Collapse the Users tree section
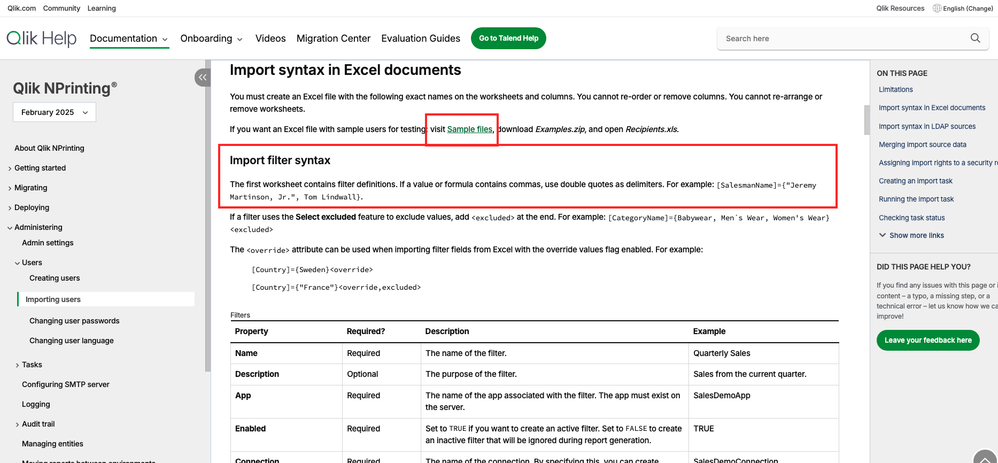The height and width of the screenshot is (463, 998). click(x=17, y=262)
